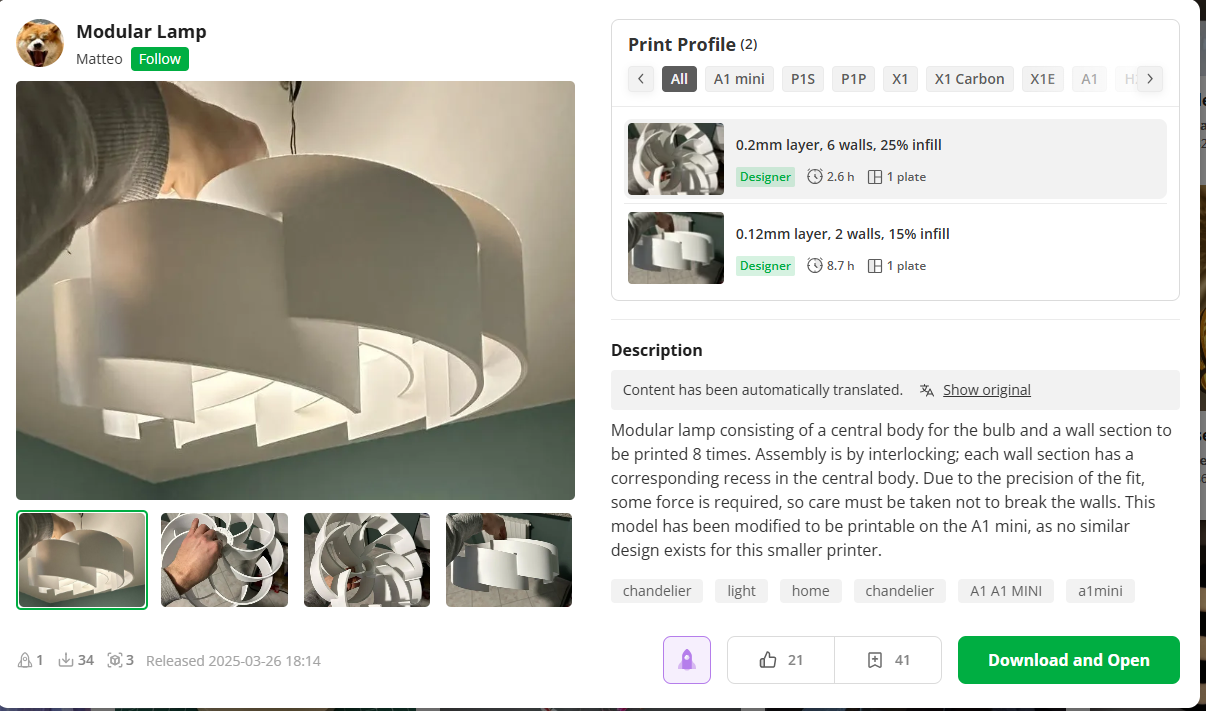Click the translate language icon
Image resolution: width=1206 pixels, height=711 pixels.
tap(927, 390)
